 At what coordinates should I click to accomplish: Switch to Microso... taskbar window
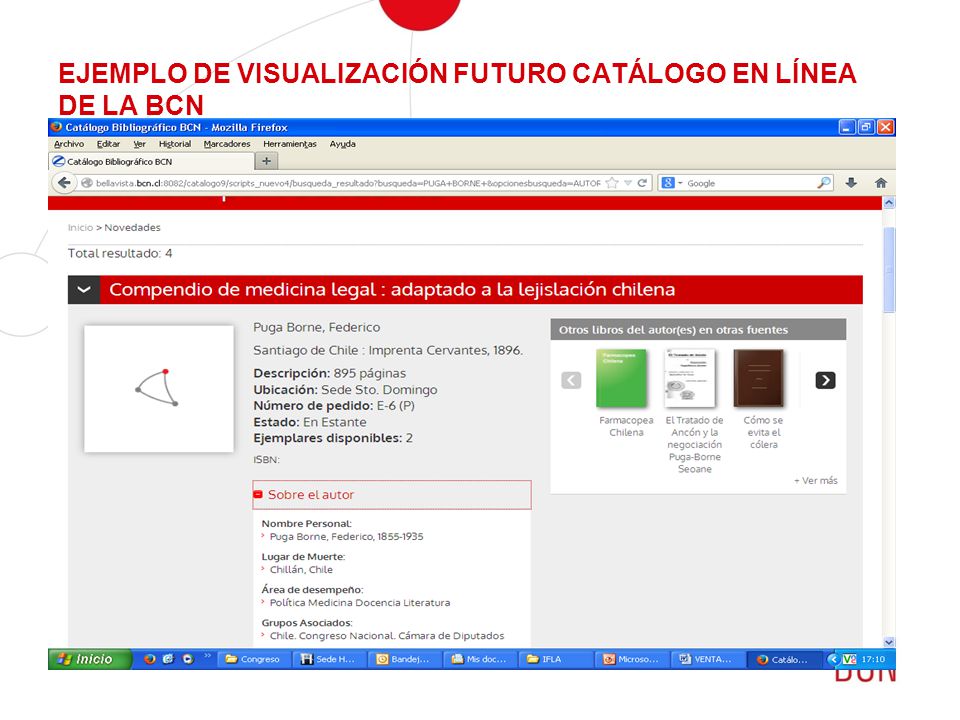[631, 659]
